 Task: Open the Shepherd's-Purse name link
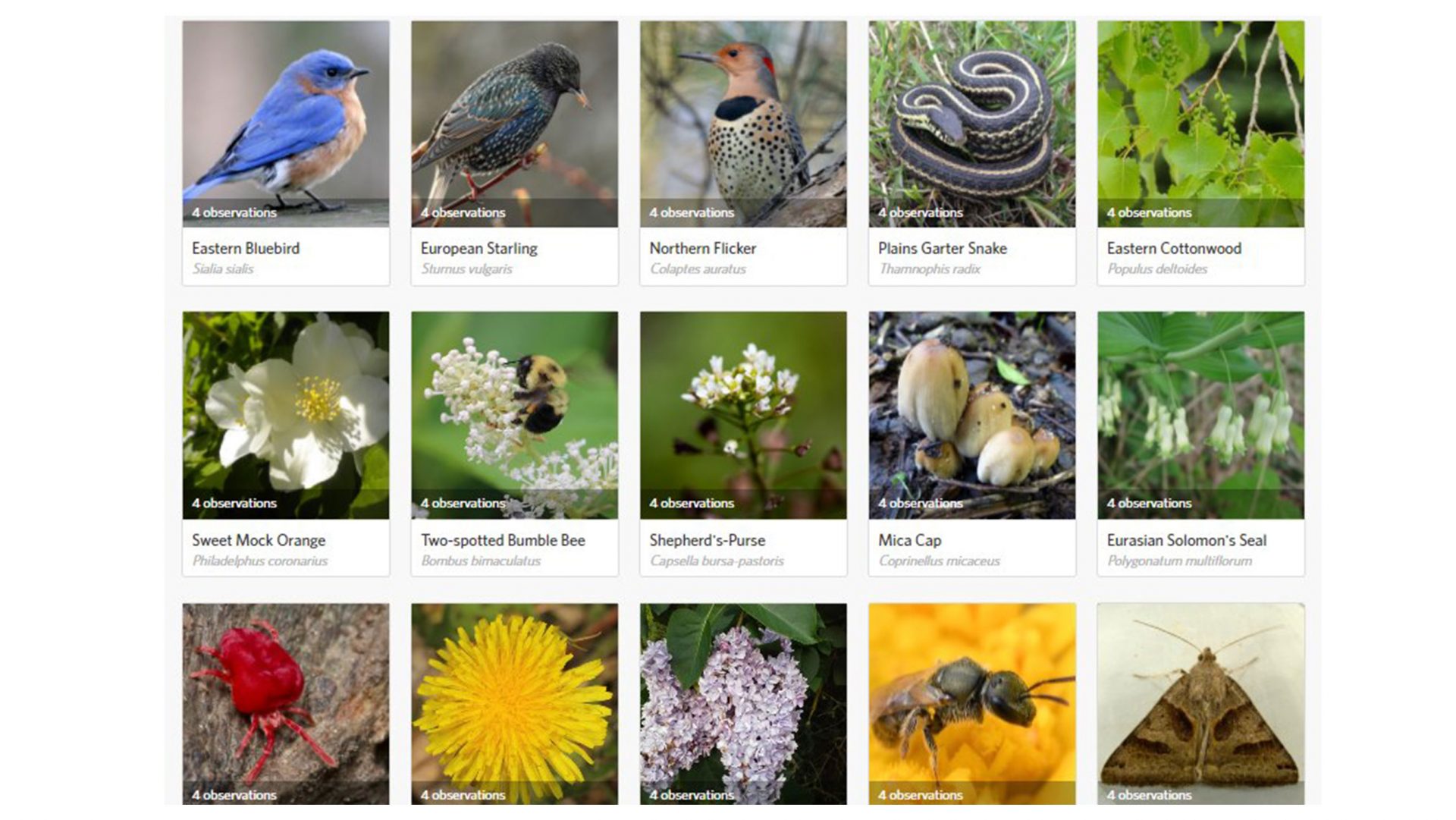click(708, 540)
